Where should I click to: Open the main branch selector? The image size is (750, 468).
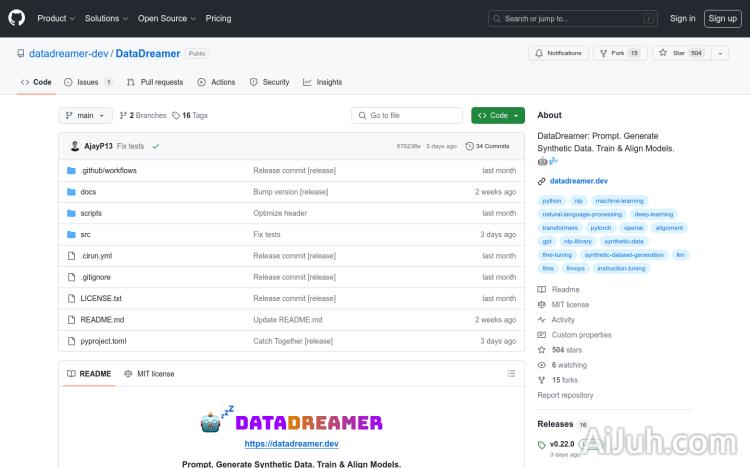pyautogui.click(x=85, y=115)
